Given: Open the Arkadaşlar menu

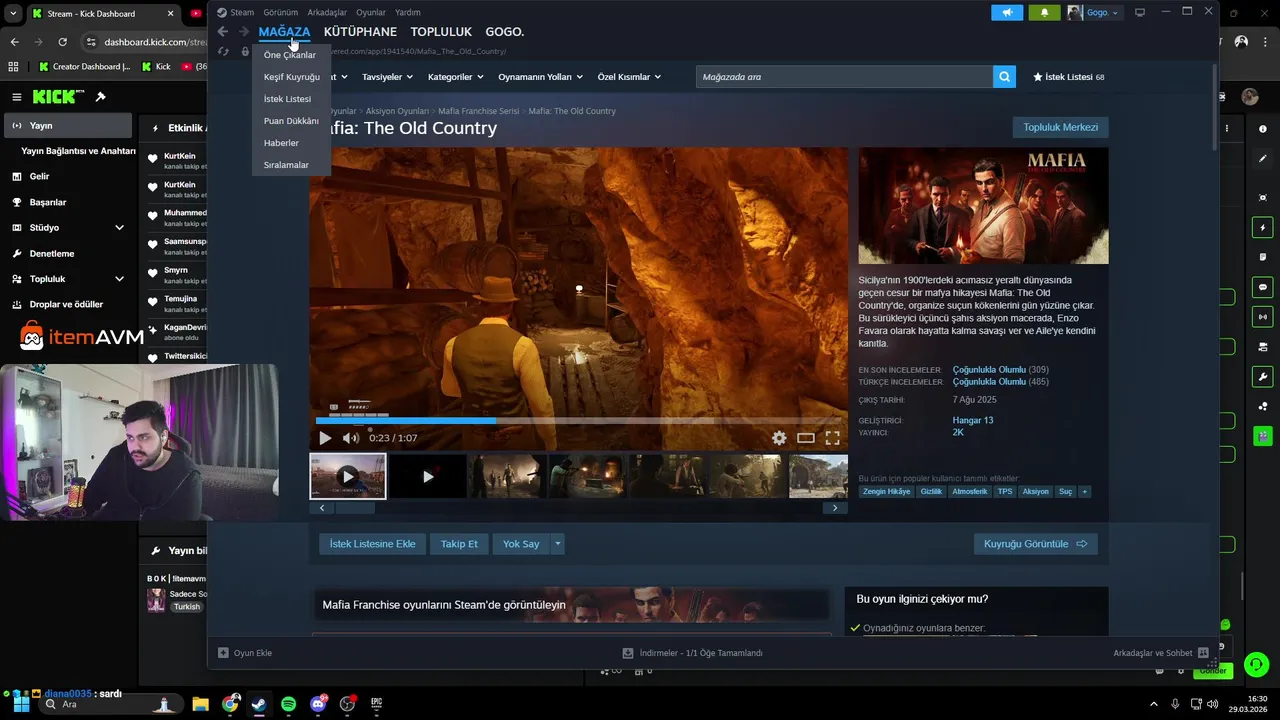Looking at the screenshot, I should pyautogui.click(x=327, y=12).
